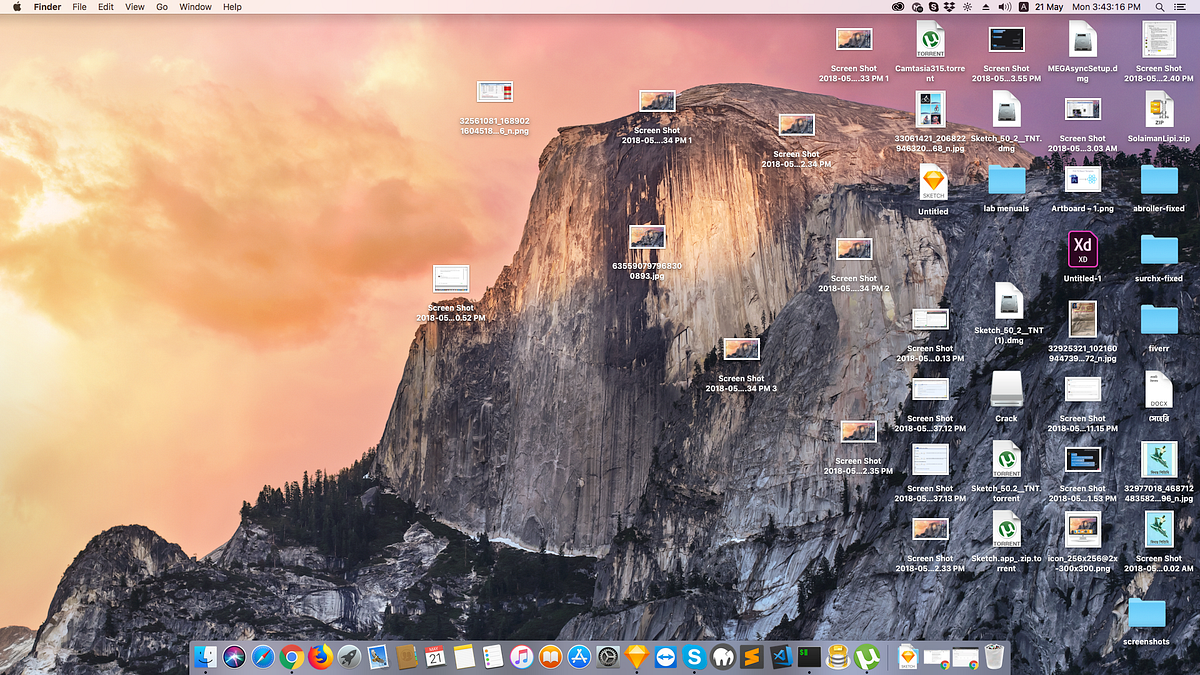Image resolution: width=1200 pixels, height=675 pixels.
Task: Launch Siri from the Dock
Action: (x=235, y=657)
